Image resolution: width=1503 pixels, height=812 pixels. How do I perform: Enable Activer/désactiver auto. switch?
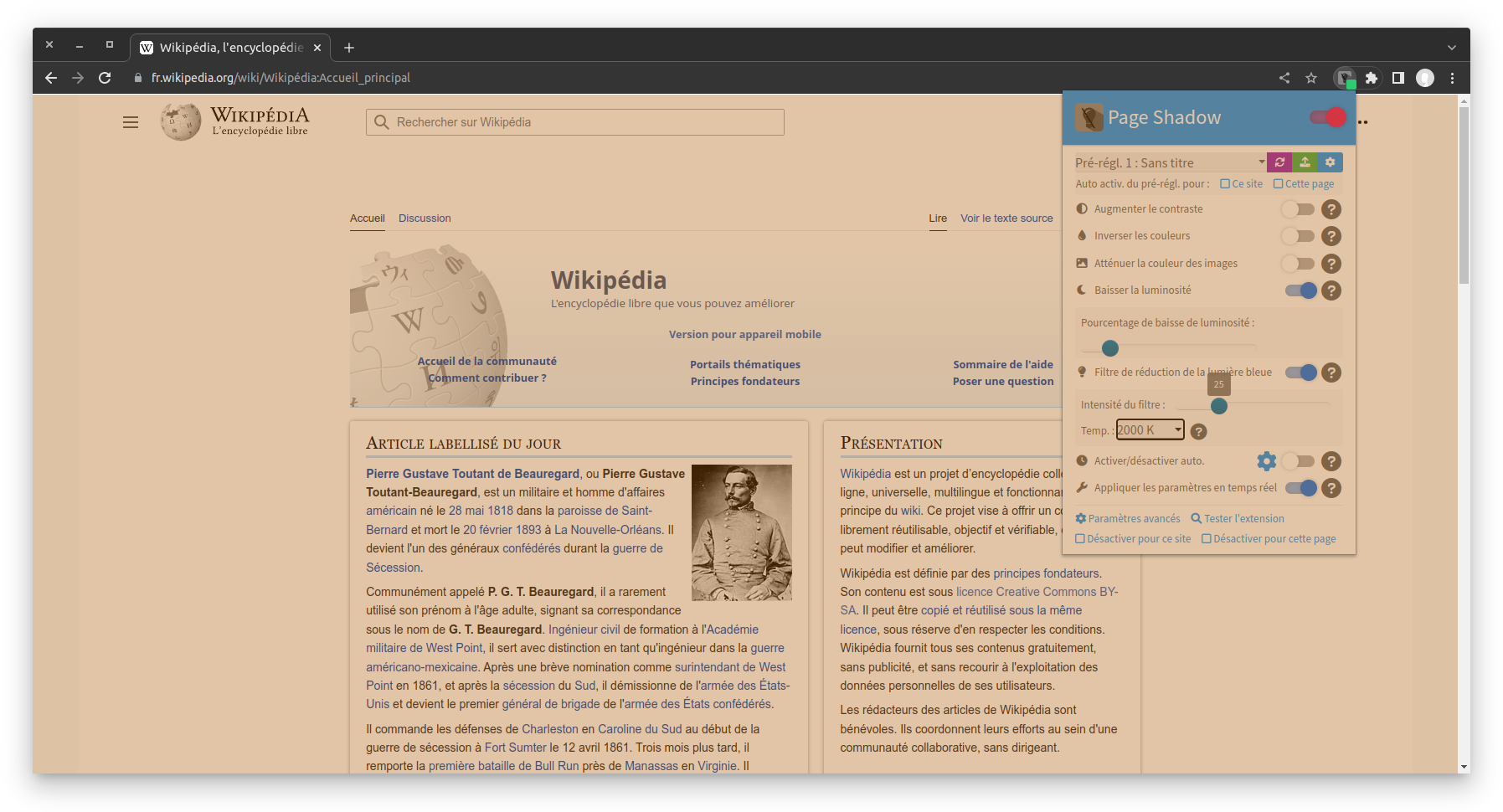[1299, 461]
